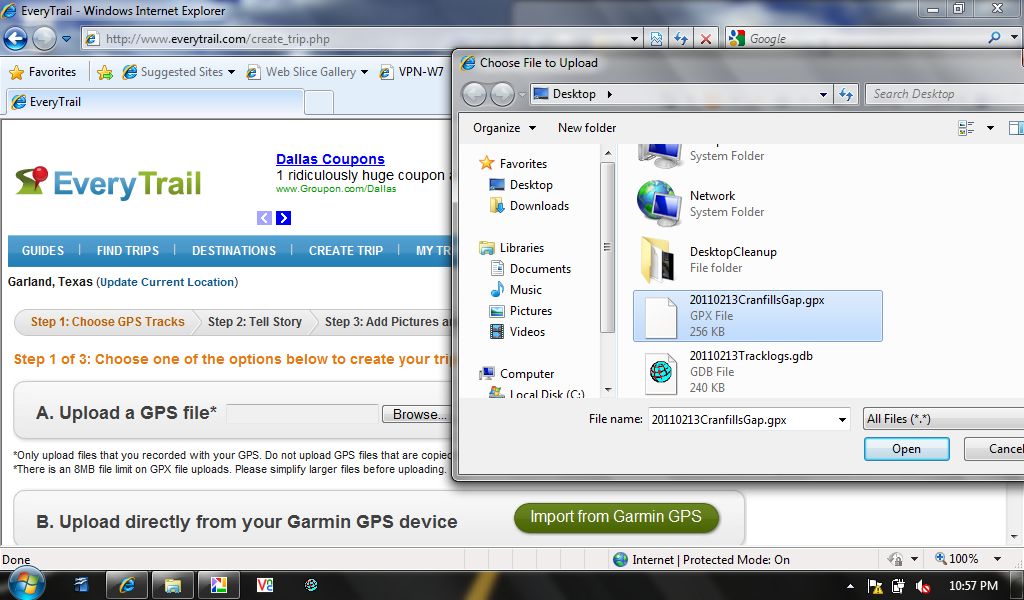Screen dimensions: 1024x600
Task: Select Step 2: Tell Story
Action: click(255, 322)
